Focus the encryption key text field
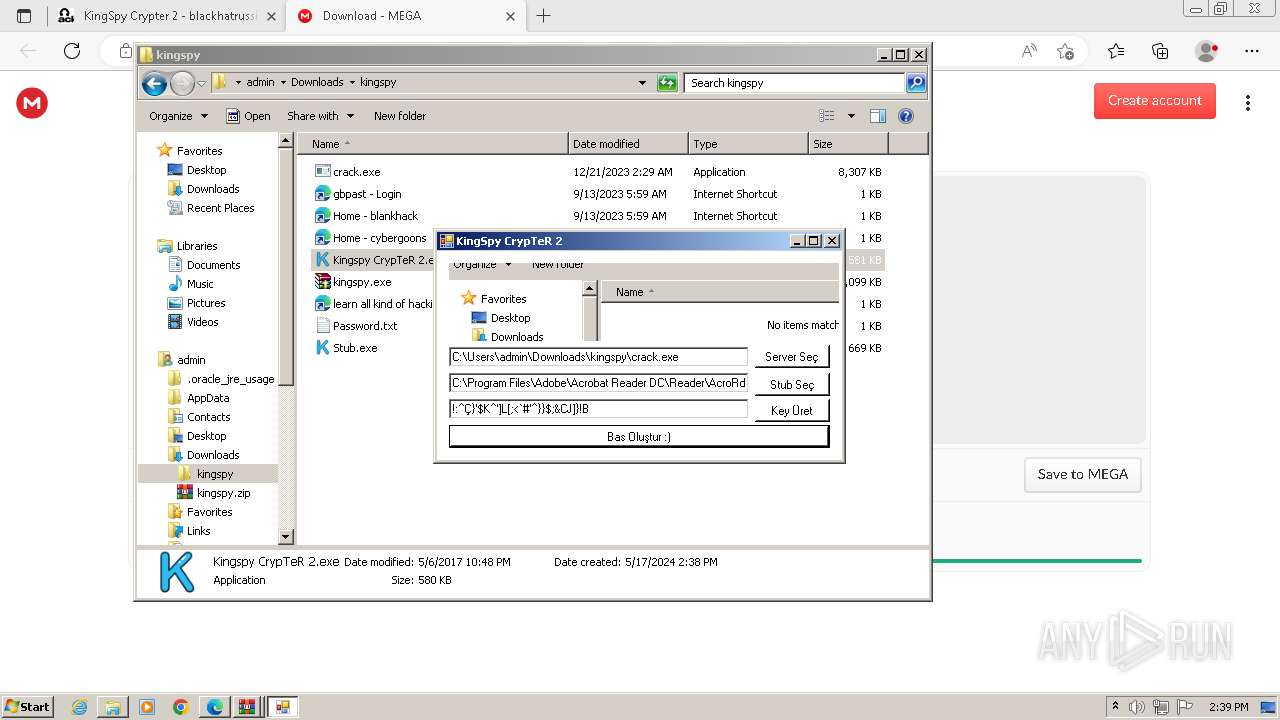This screenshot has height=720, width=1280. tap(598, 409)
